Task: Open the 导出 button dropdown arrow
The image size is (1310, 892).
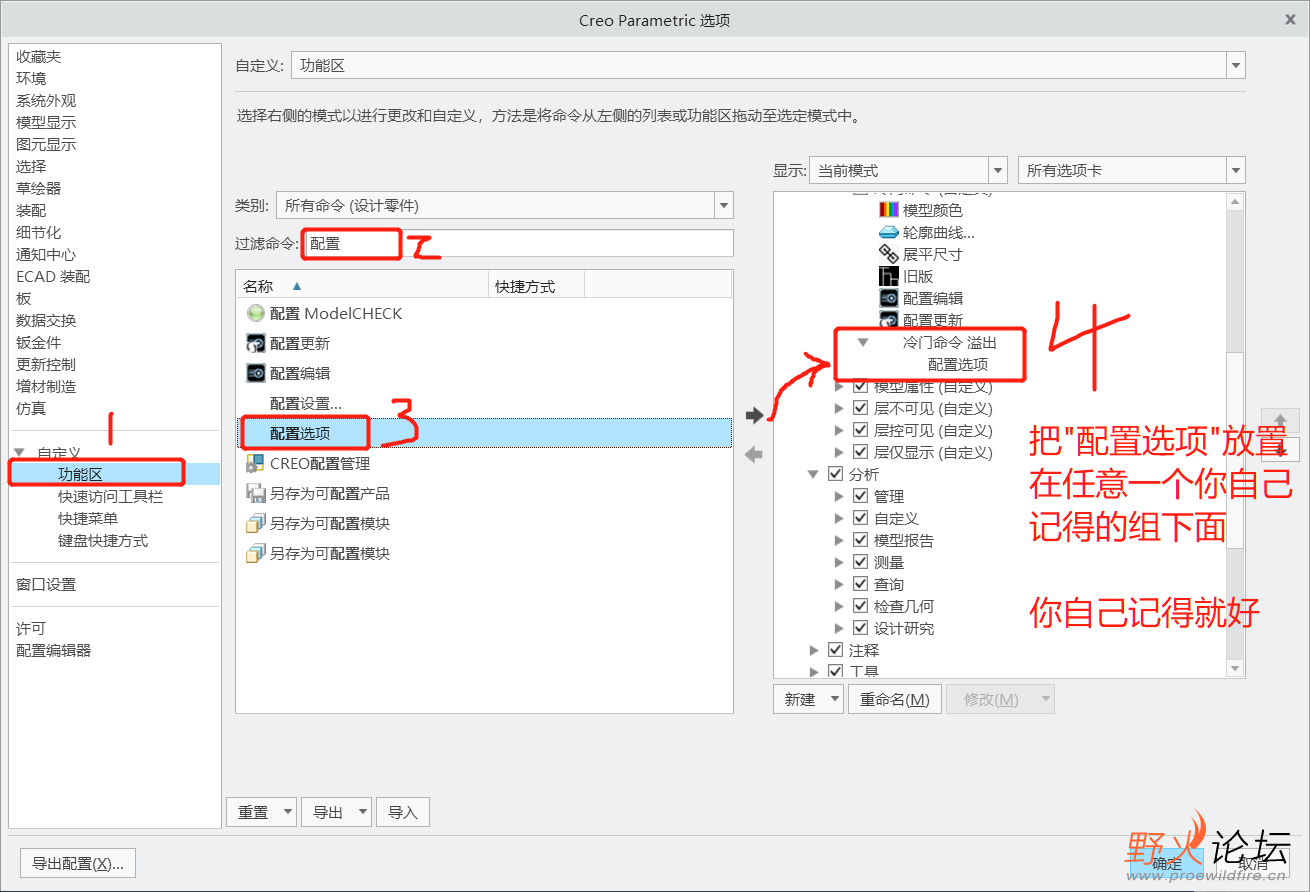Action: coord(363,812)
